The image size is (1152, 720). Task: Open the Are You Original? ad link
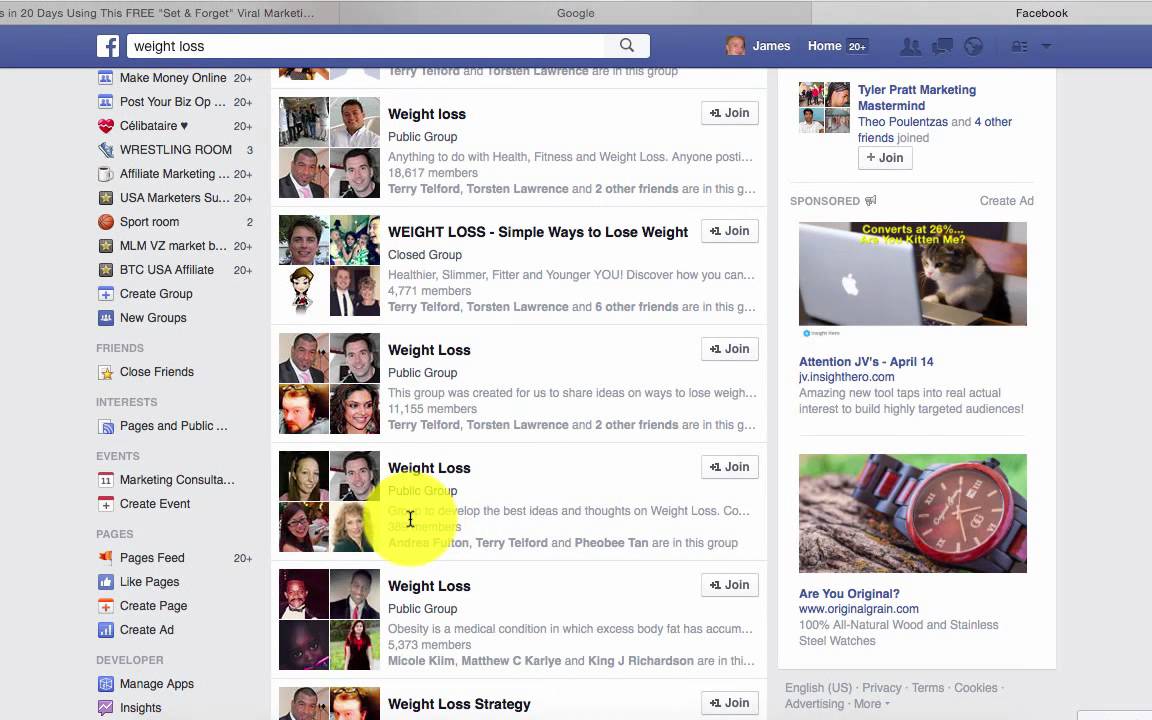click(x=849, y=594)
